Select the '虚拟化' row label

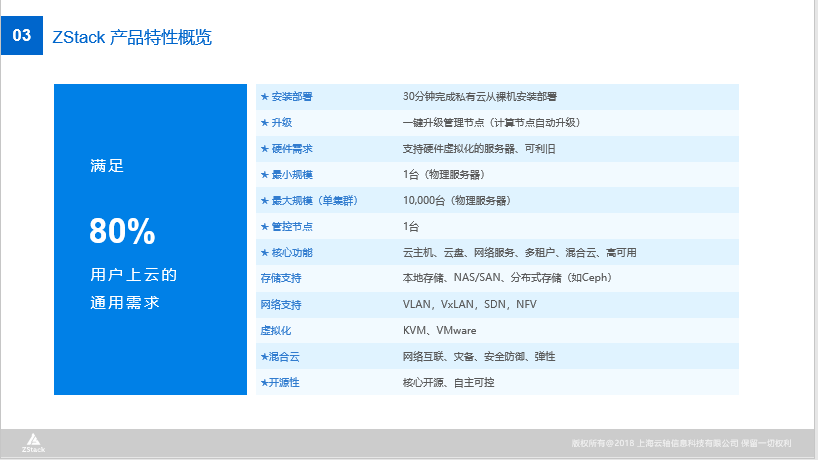point(276,331)
